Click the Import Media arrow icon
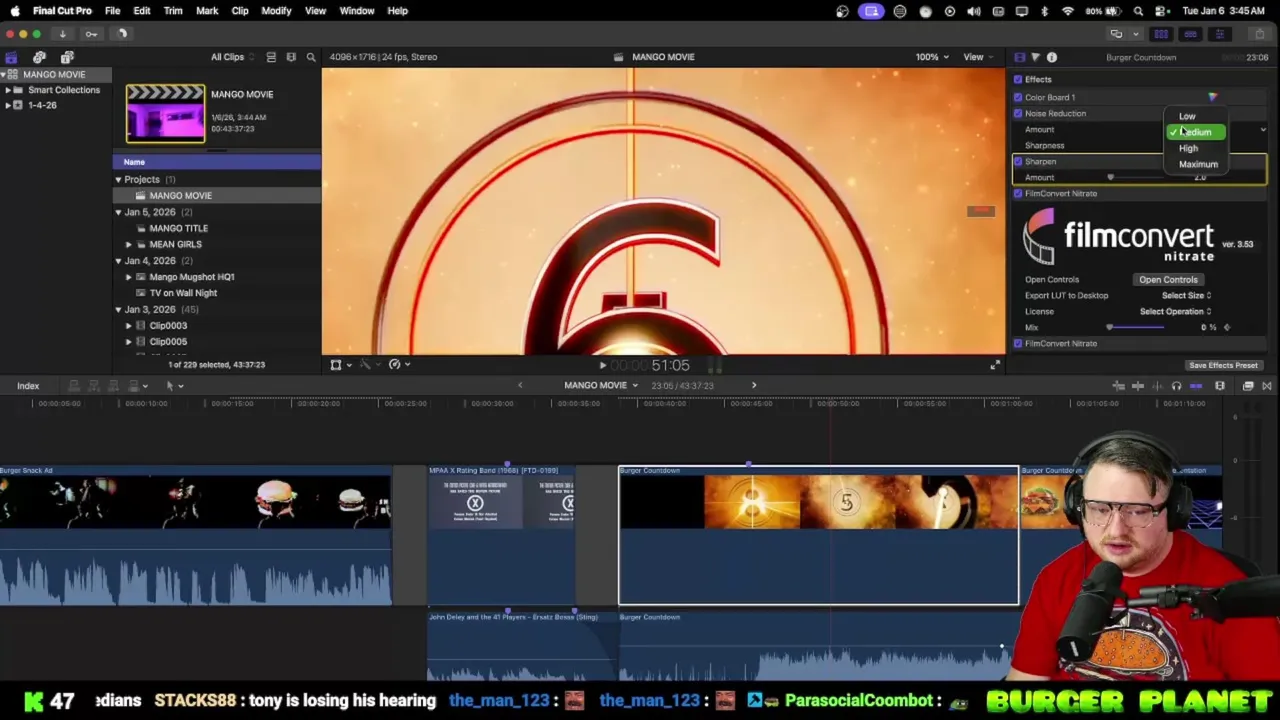This screenshot has height=720, width=1280. coord(62,34)
